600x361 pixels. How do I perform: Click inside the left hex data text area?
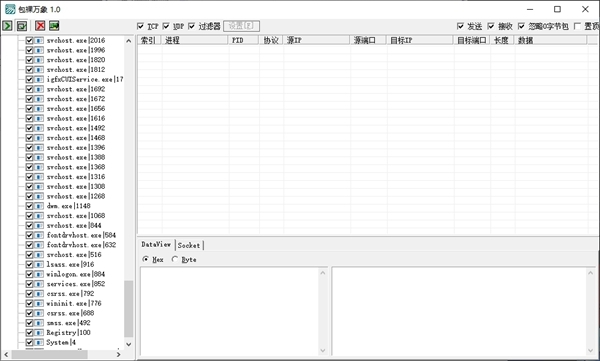click(230, 312)
